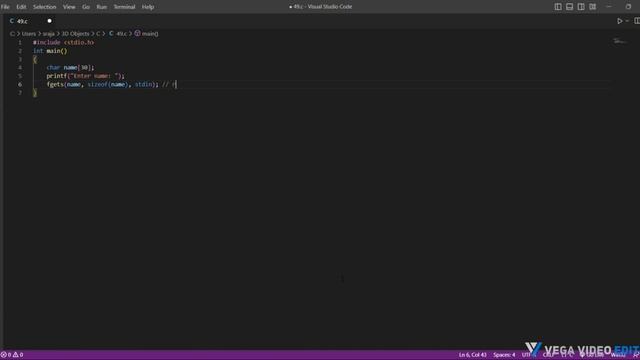Click the fgets(name, sizeof(name), stdin) line

[102, 84]
